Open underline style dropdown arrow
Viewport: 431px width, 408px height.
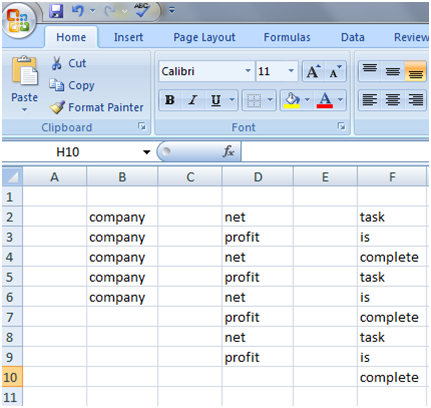click(x=232, y=100)
